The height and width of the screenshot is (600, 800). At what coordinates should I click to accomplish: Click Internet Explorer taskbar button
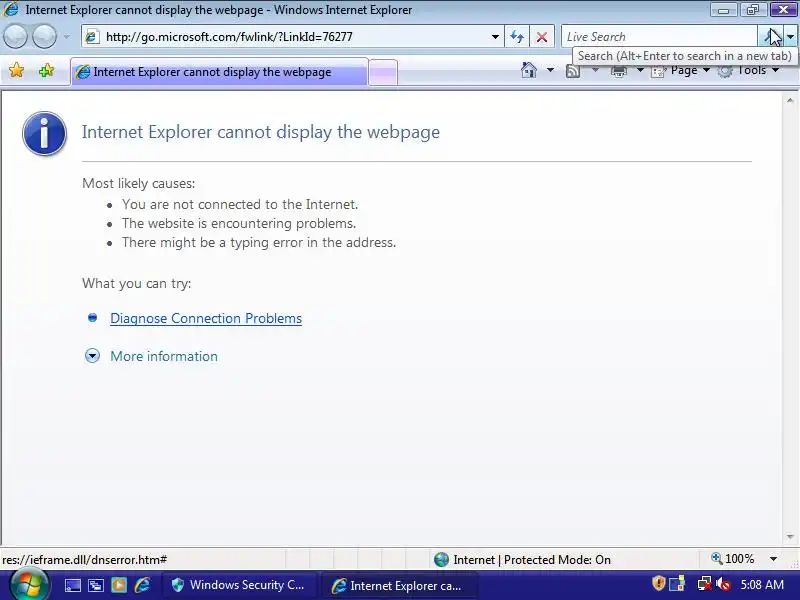coord(398,586)
